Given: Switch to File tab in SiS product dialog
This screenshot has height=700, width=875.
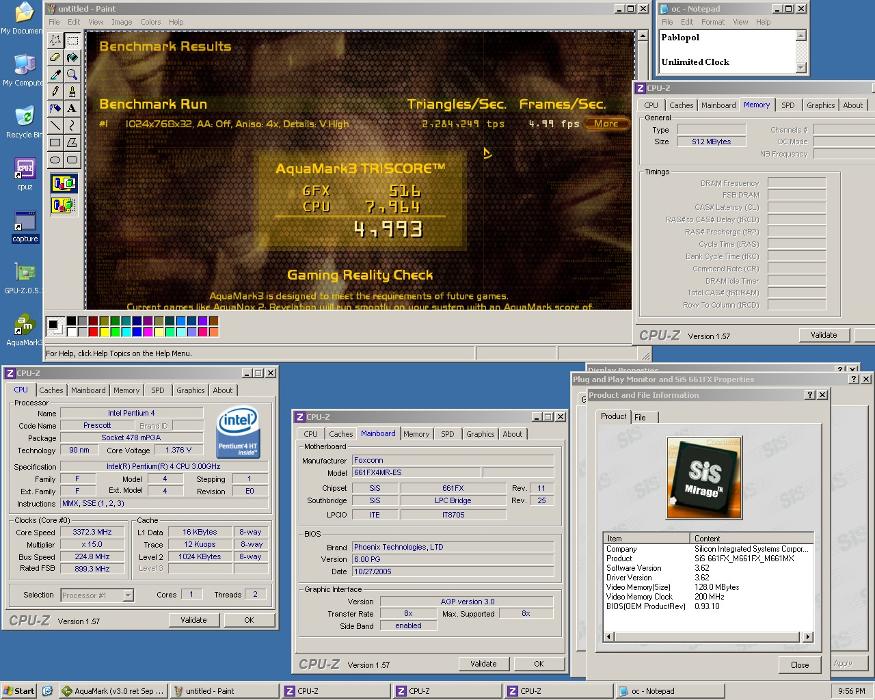Looking at the screenshot, I should pos(640,417).
